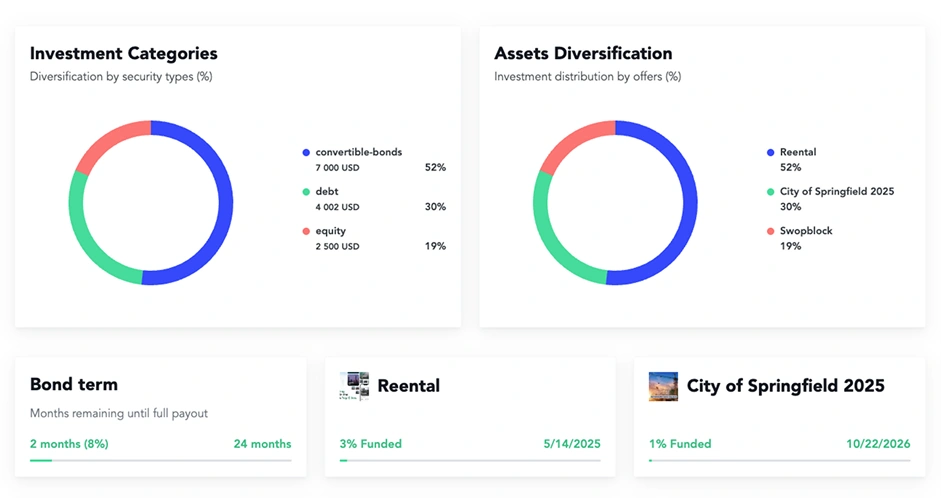Click the Swopblock legend label
This screenshot has height=498, width=942.
[806, 231]
